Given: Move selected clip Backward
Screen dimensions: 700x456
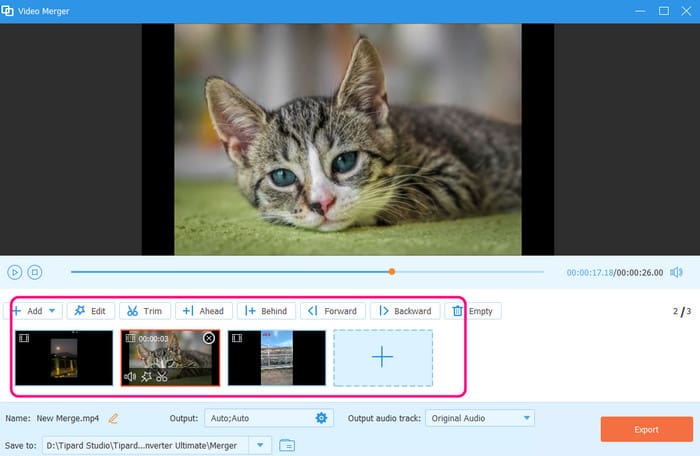Looking at the screenshot, I should click(x=405, y=311).
